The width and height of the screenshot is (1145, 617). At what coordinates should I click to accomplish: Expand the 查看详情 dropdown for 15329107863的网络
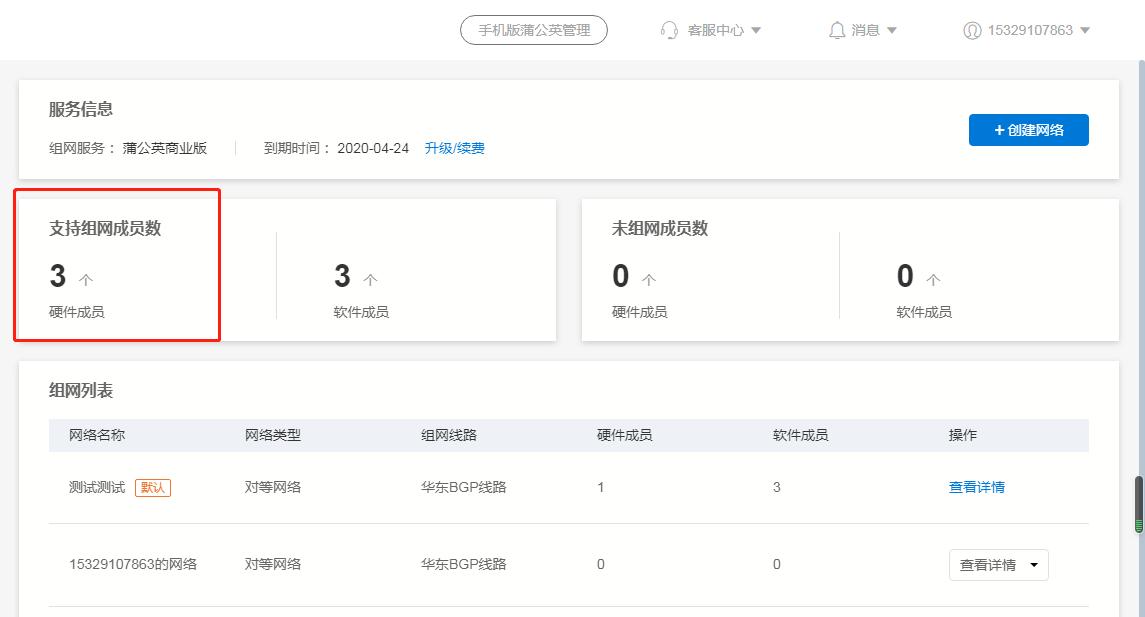click(x=1034, y=564)
